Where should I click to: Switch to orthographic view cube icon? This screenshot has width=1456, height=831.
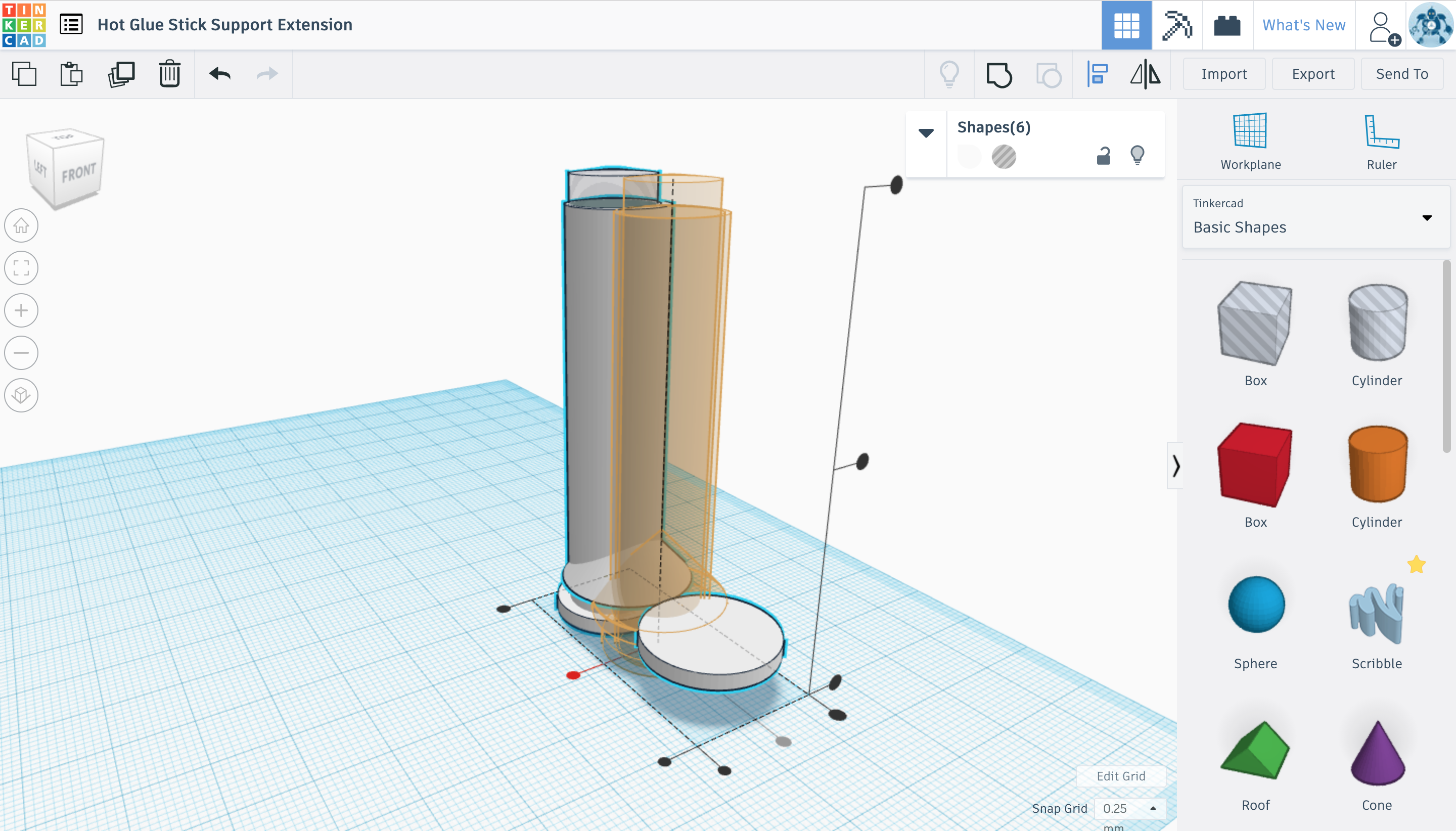tap(21, 395)
